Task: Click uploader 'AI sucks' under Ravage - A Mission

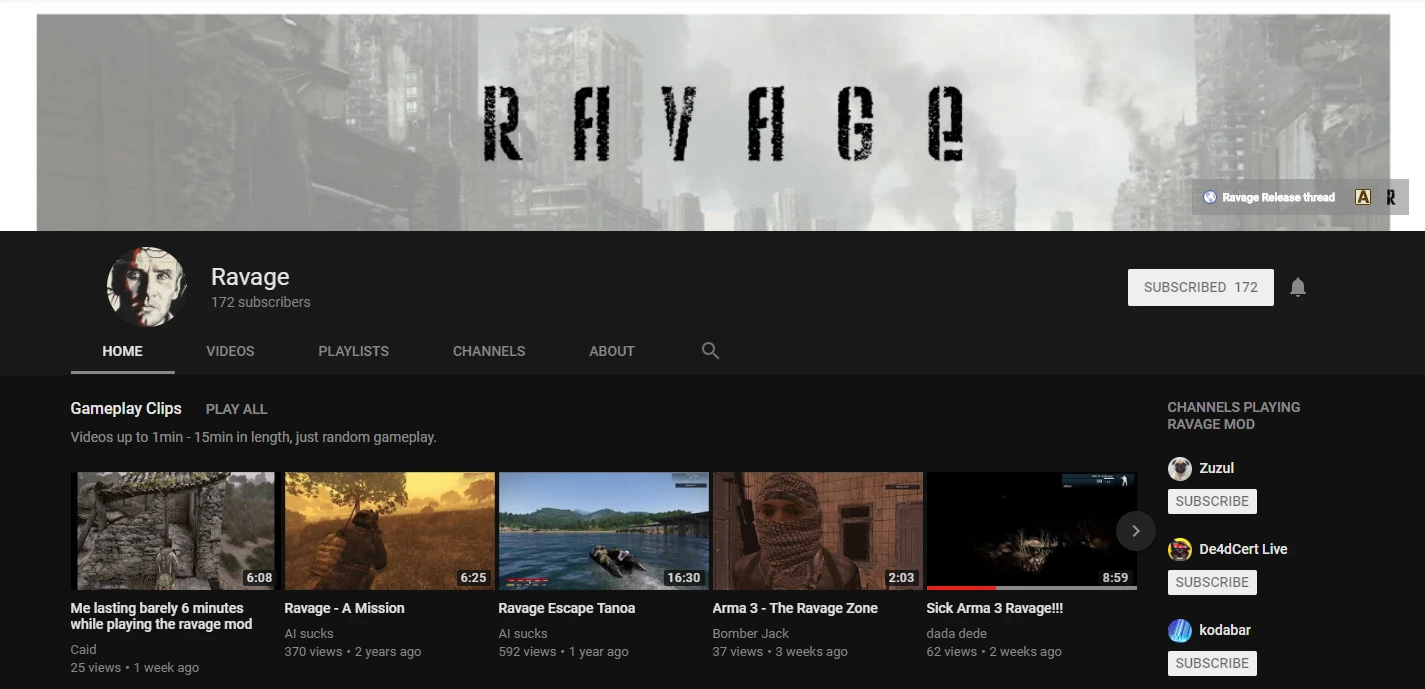Action: click(x=309, y=633)
